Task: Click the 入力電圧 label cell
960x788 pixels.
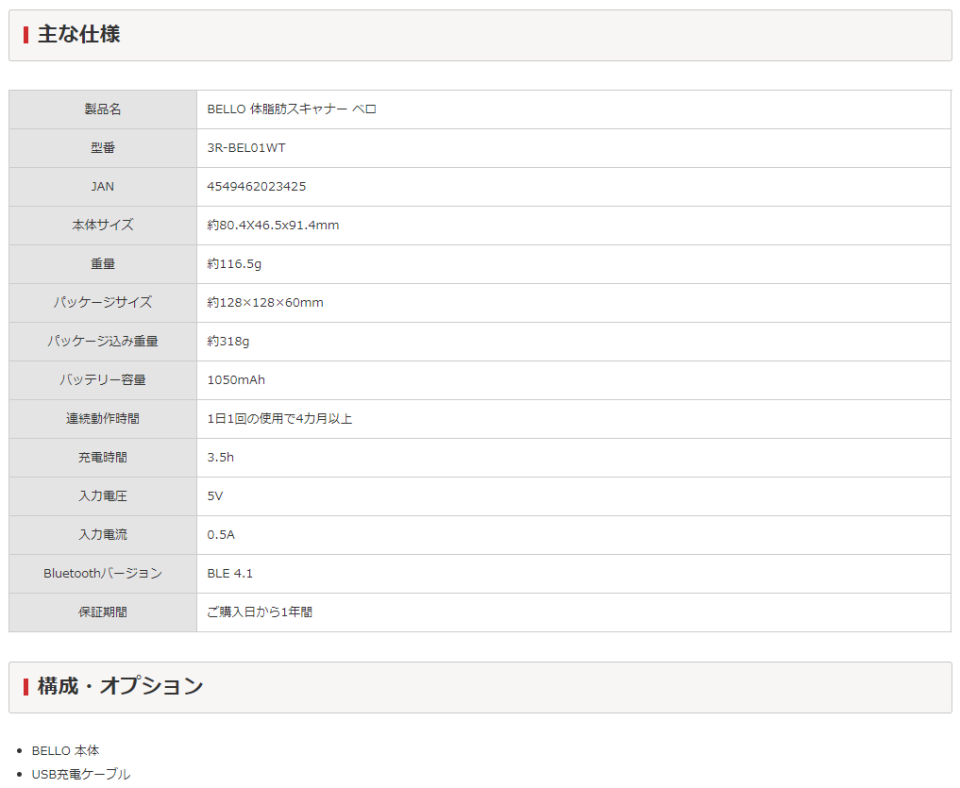Action: 103,496
